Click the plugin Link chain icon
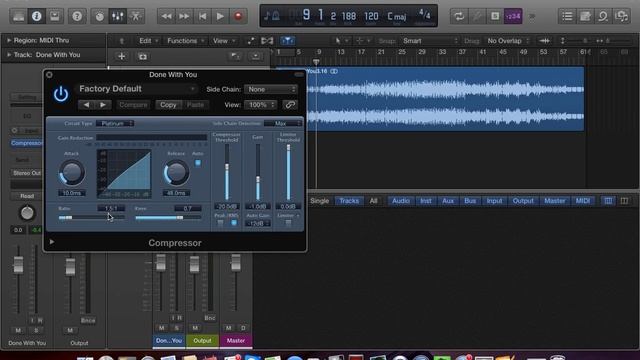 [x=290, y=105]
